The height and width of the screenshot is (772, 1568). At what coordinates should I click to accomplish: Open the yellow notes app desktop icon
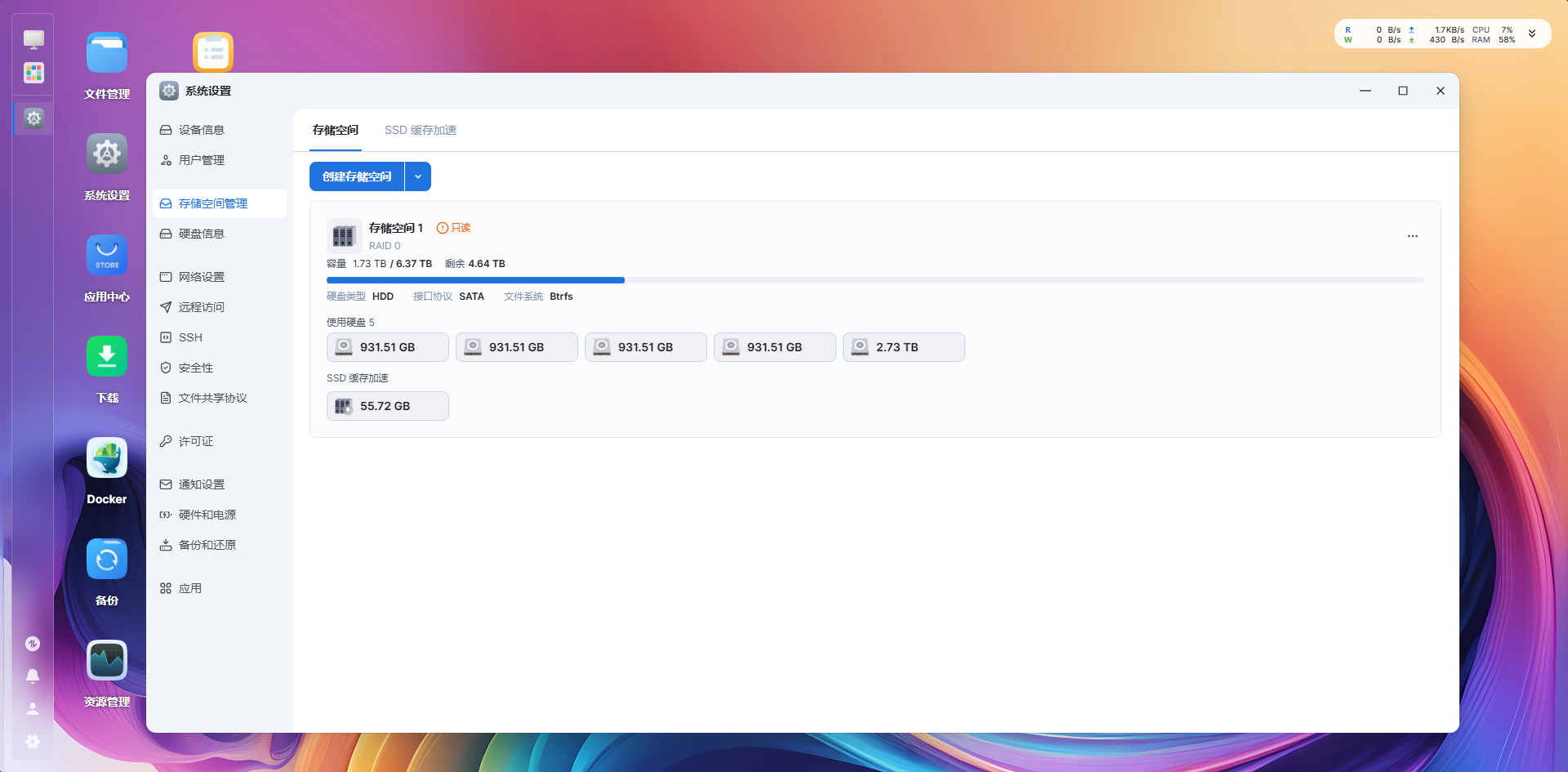point(213,52)
